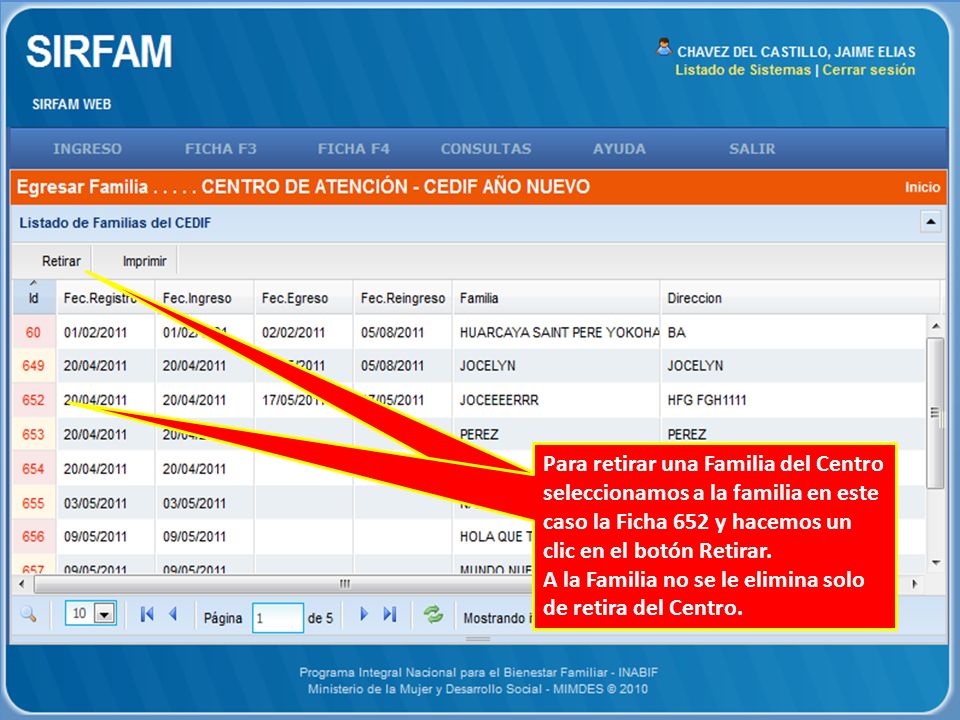Click the user avatar icon beside CHAVEZ DEL CASTILLO
This screenshot has height=720, width=960.
pos(664,47)
